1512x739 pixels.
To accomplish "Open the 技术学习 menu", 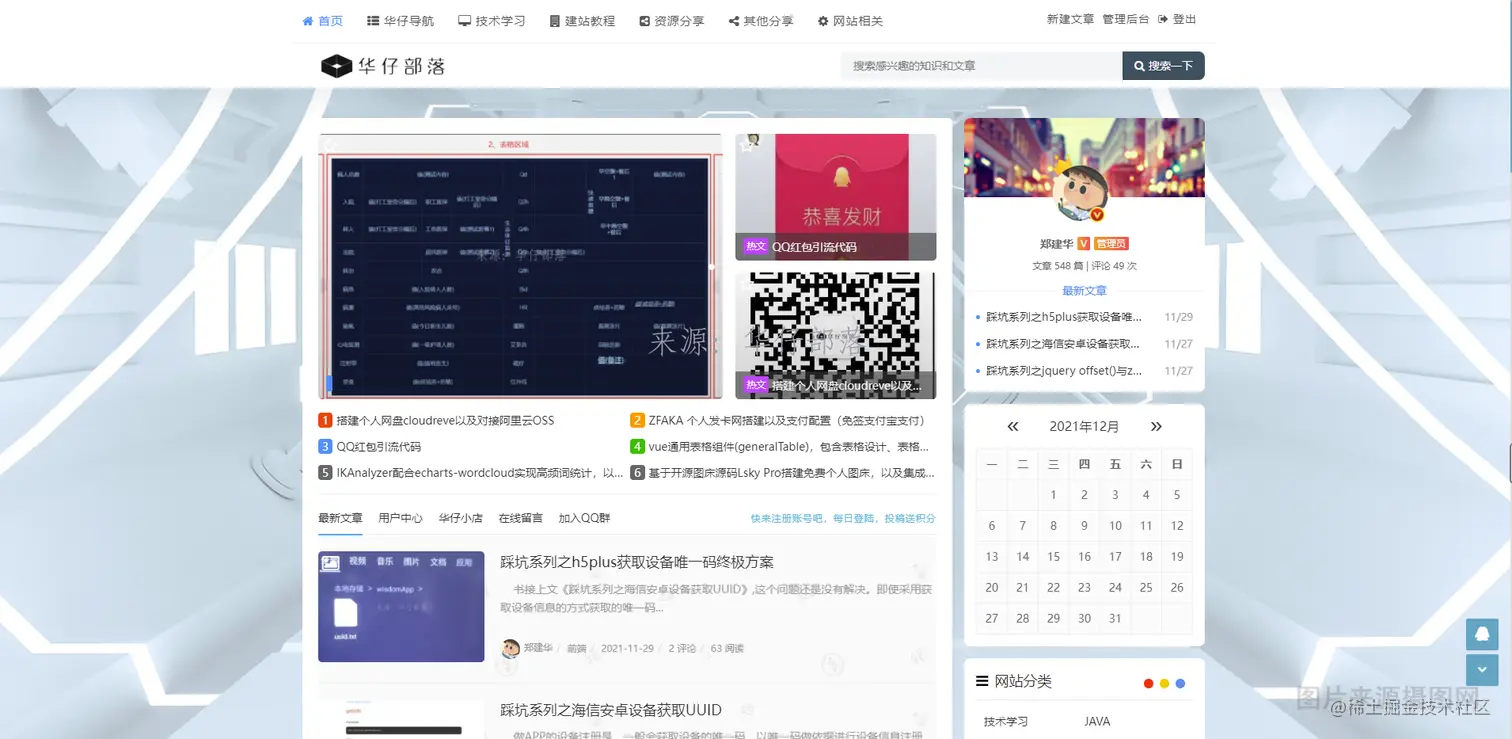I will [492, 21].
